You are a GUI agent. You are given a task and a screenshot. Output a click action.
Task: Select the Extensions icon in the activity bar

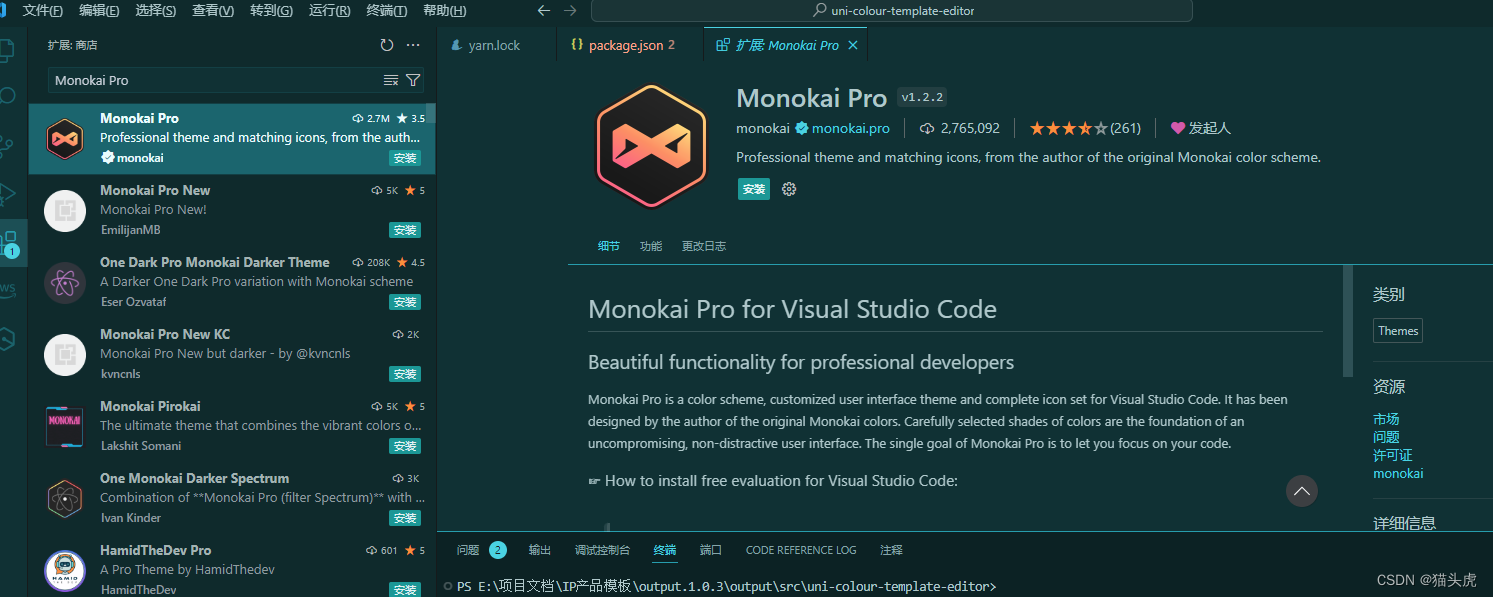[13, 243]
